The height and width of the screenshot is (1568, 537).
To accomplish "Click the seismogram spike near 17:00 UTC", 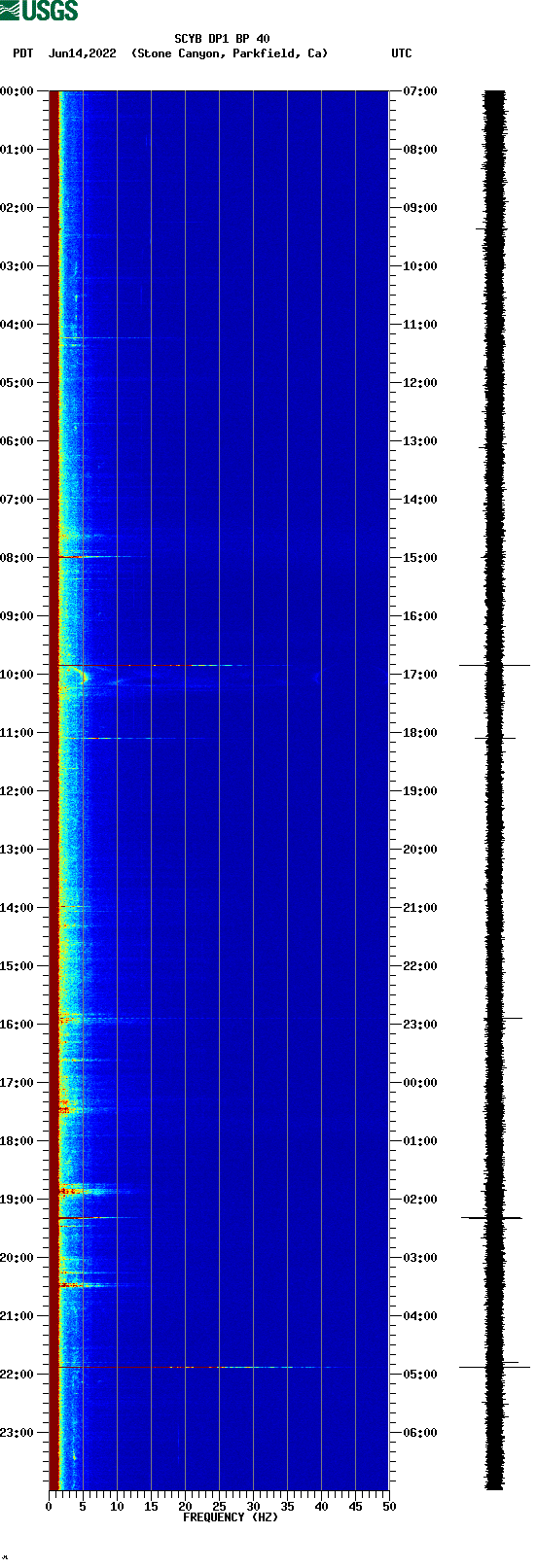I will 494,665.
